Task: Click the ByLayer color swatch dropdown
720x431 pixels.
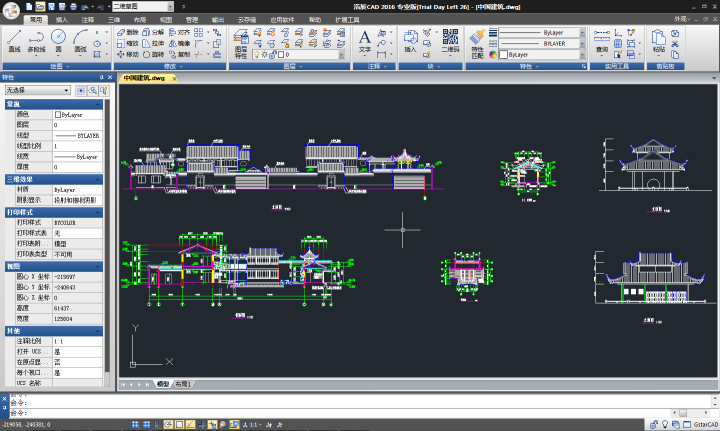Action: [542, 55]
